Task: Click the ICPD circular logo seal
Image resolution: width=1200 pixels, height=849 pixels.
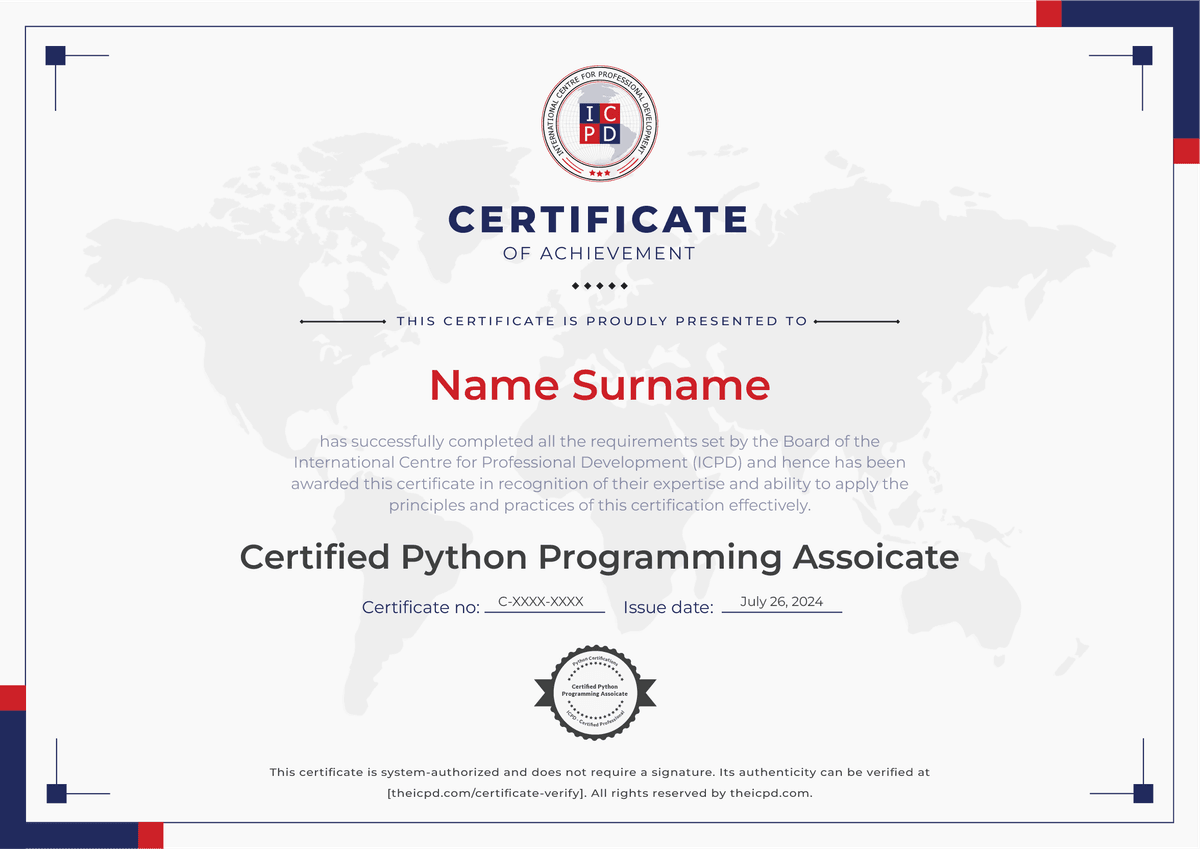Action: [600, 124]
